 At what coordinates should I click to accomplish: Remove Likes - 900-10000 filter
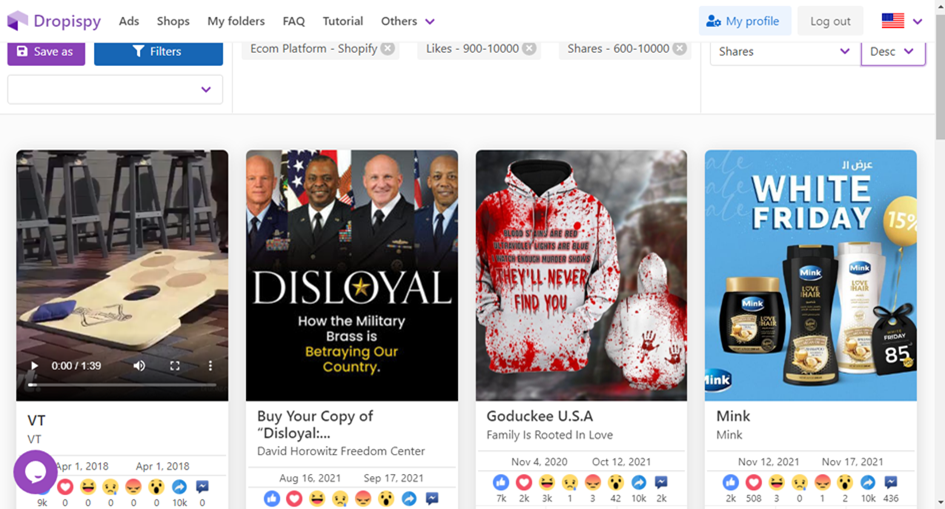[529, 49]
